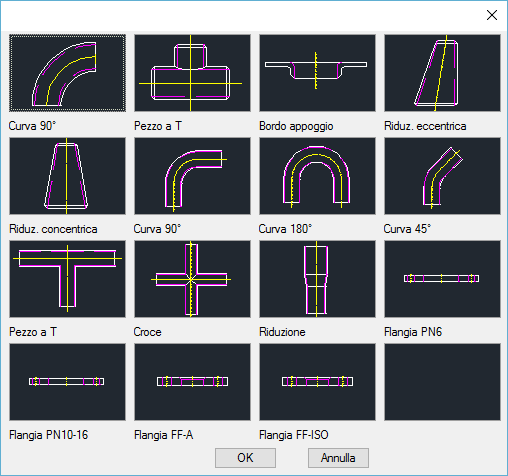This screenshot has width=508, height=476.
Task: Choose the straight Pezzo a T icon in third row
Action: (x=67, y=279)
